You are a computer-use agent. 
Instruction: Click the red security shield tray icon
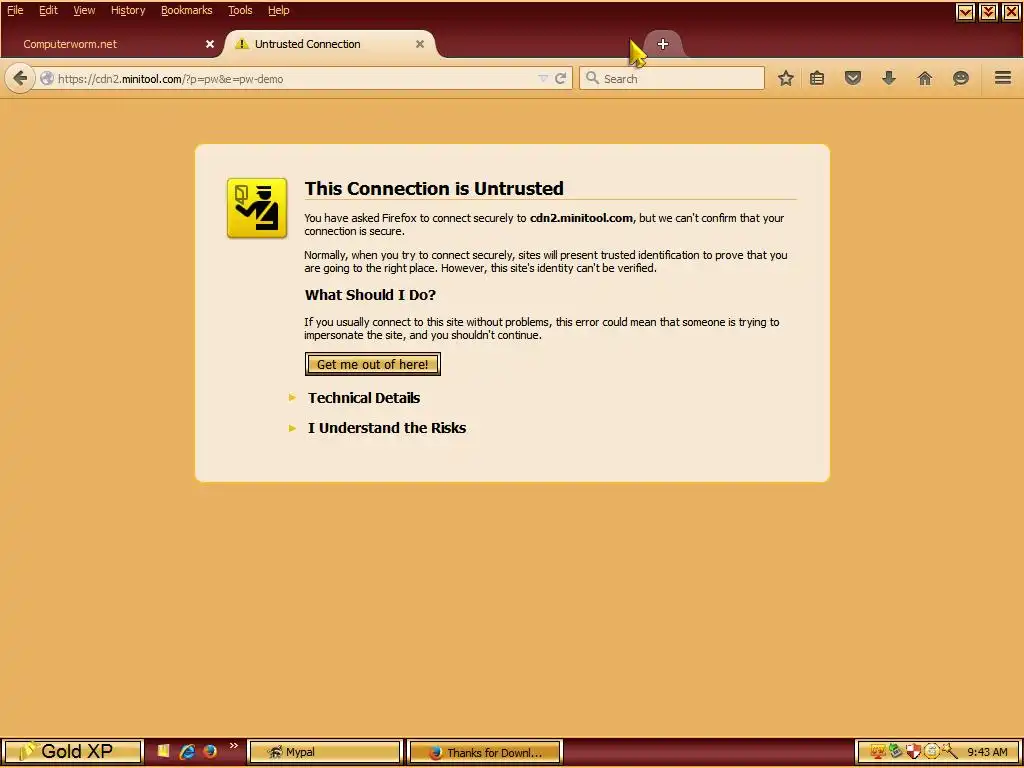[x=914, y=752]
